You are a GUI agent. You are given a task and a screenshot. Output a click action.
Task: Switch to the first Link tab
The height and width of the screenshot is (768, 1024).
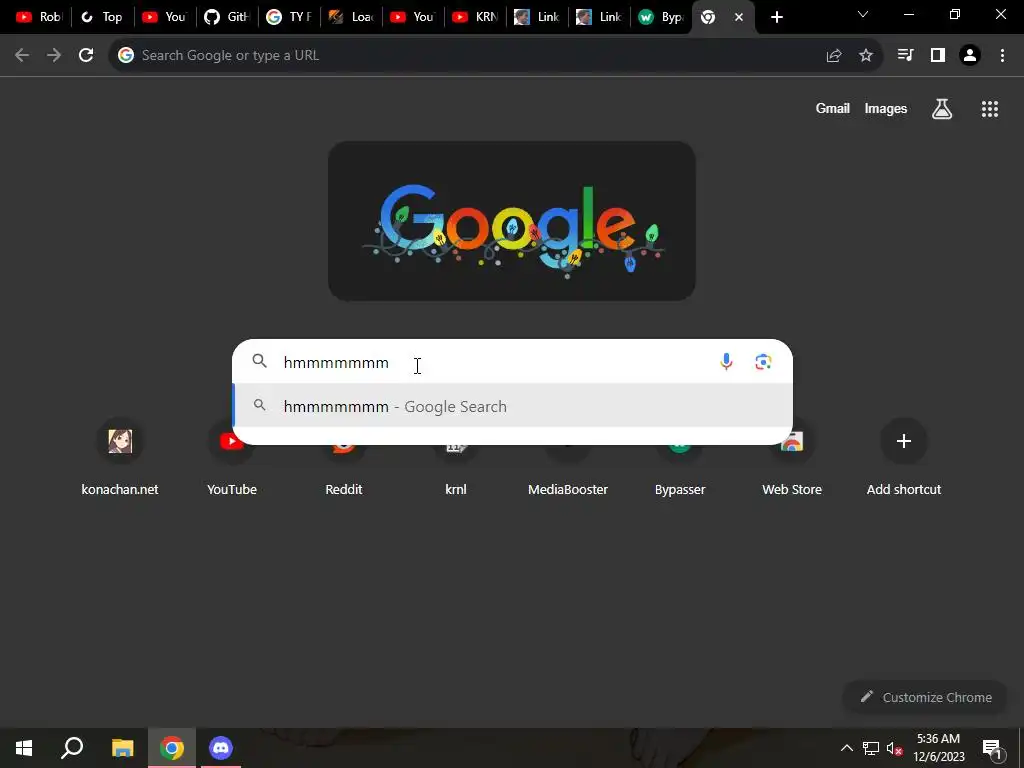coord(537,17)
